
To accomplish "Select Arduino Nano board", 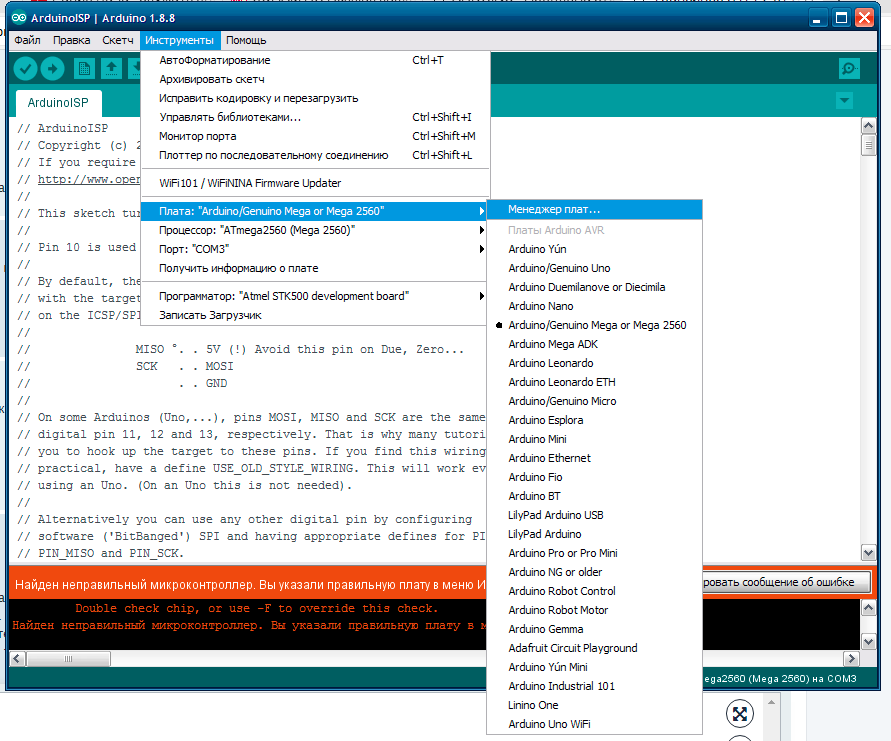I will click(595, 306).
